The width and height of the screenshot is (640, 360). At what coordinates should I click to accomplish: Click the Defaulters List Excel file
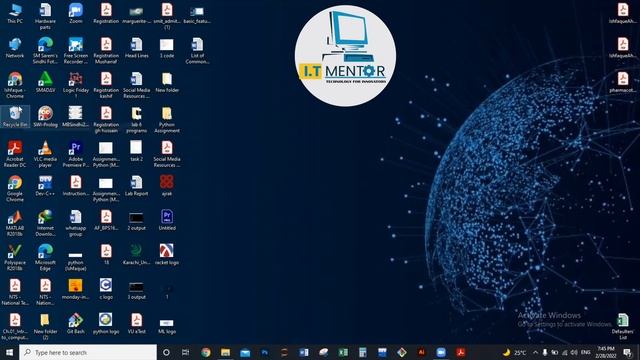[623, 327]
